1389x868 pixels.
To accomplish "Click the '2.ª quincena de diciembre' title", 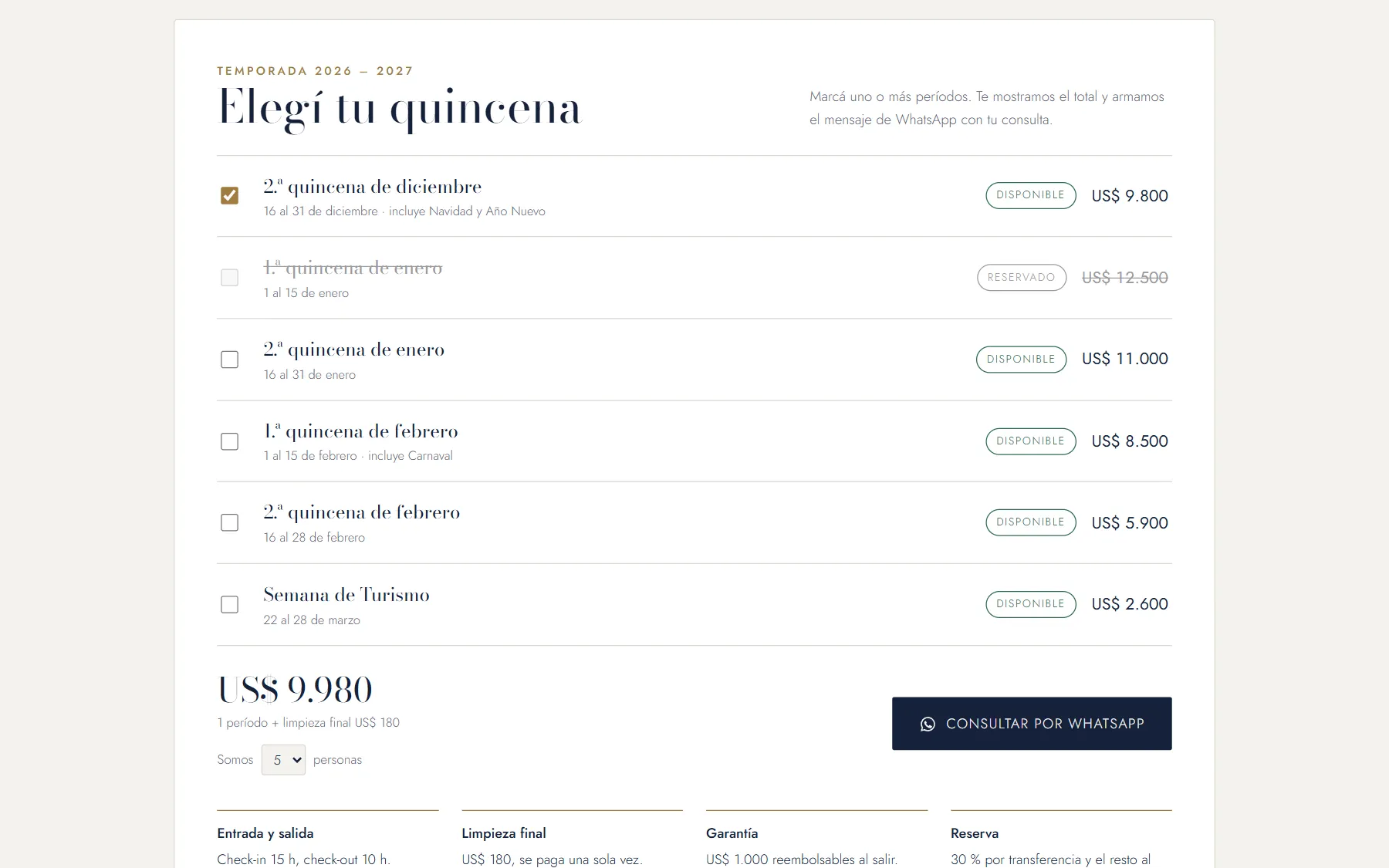I will pos(372,187).
